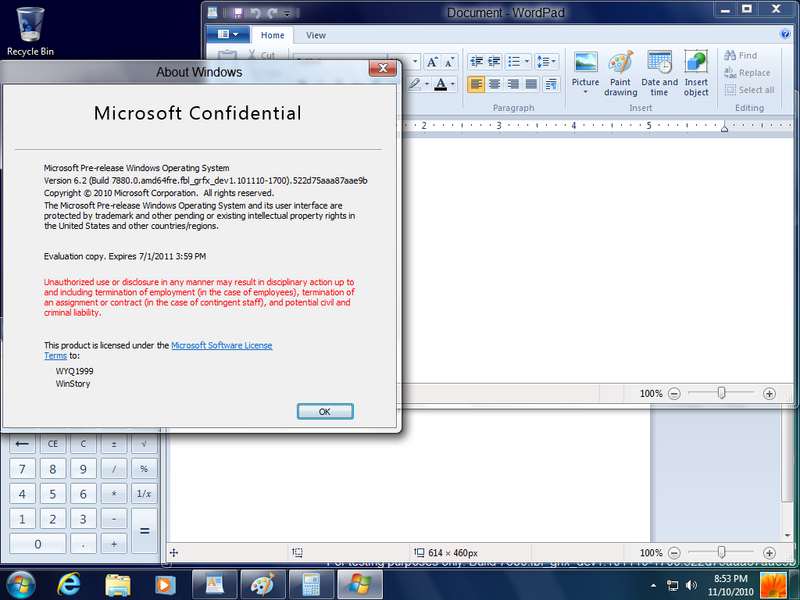The width and height of the screenshot is (800, 600).
Task: Click Grow font button in WordPad ribbon
Action: (x=432, y=62)
